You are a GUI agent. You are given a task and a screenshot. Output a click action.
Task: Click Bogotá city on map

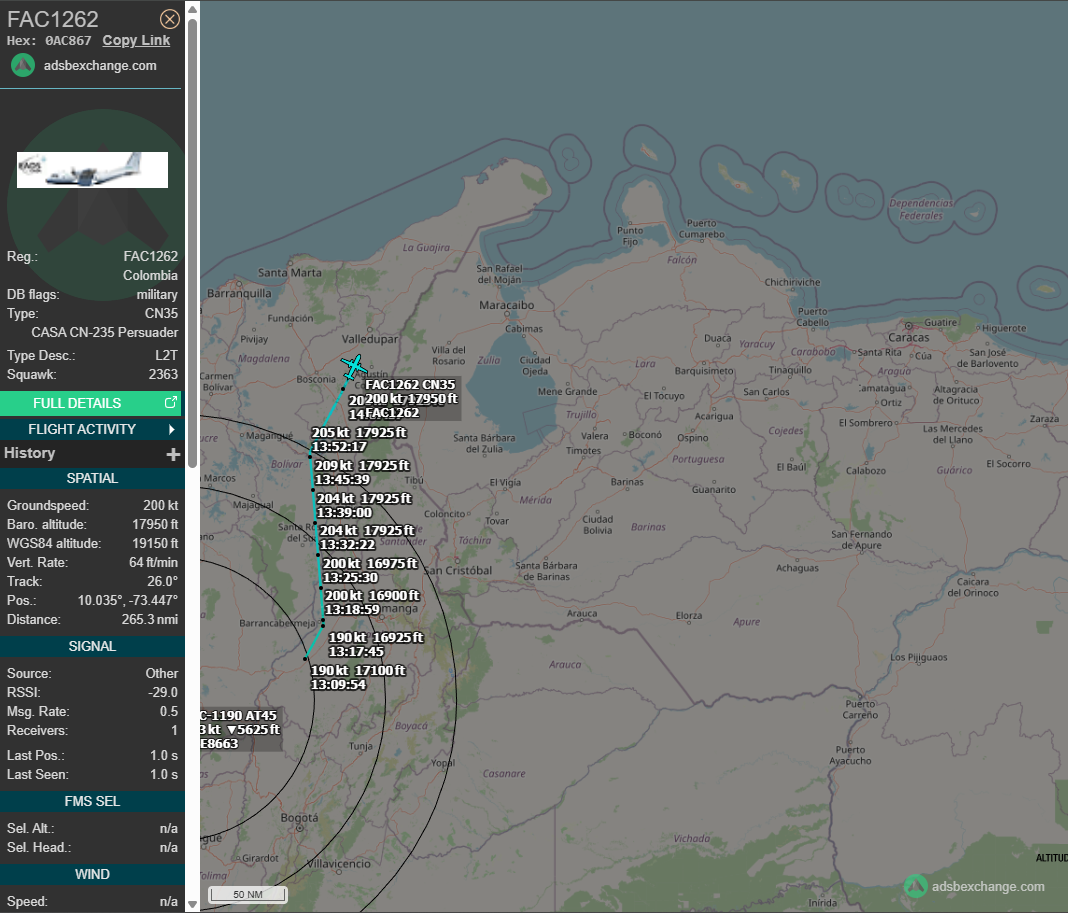[299, 818]
